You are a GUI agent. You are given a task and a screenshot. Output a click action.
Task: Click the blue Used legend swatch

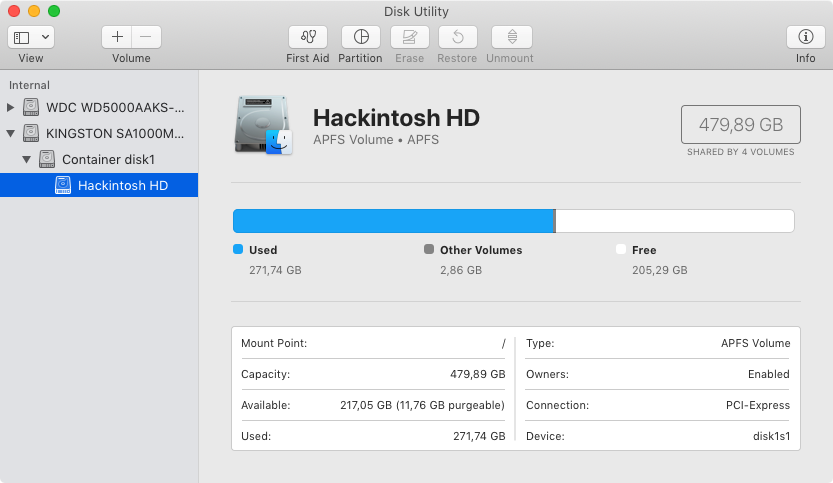[x=238, y=249]
